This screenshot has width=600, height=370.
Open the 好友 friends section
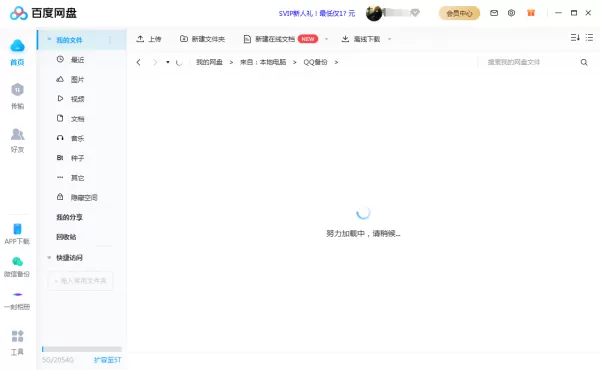point(17,140)
